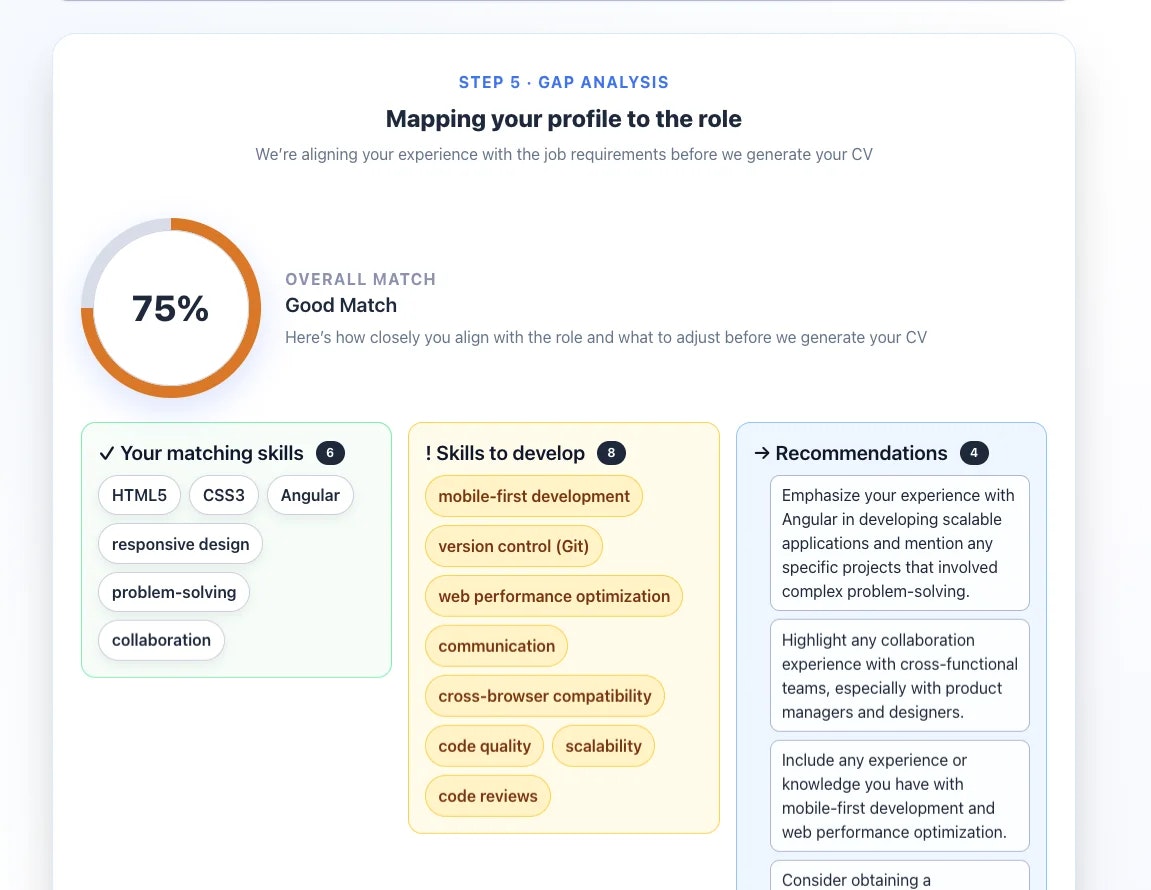Click the "mobile-first development" skill tag
1151x890 pixels.
(533, 495)
